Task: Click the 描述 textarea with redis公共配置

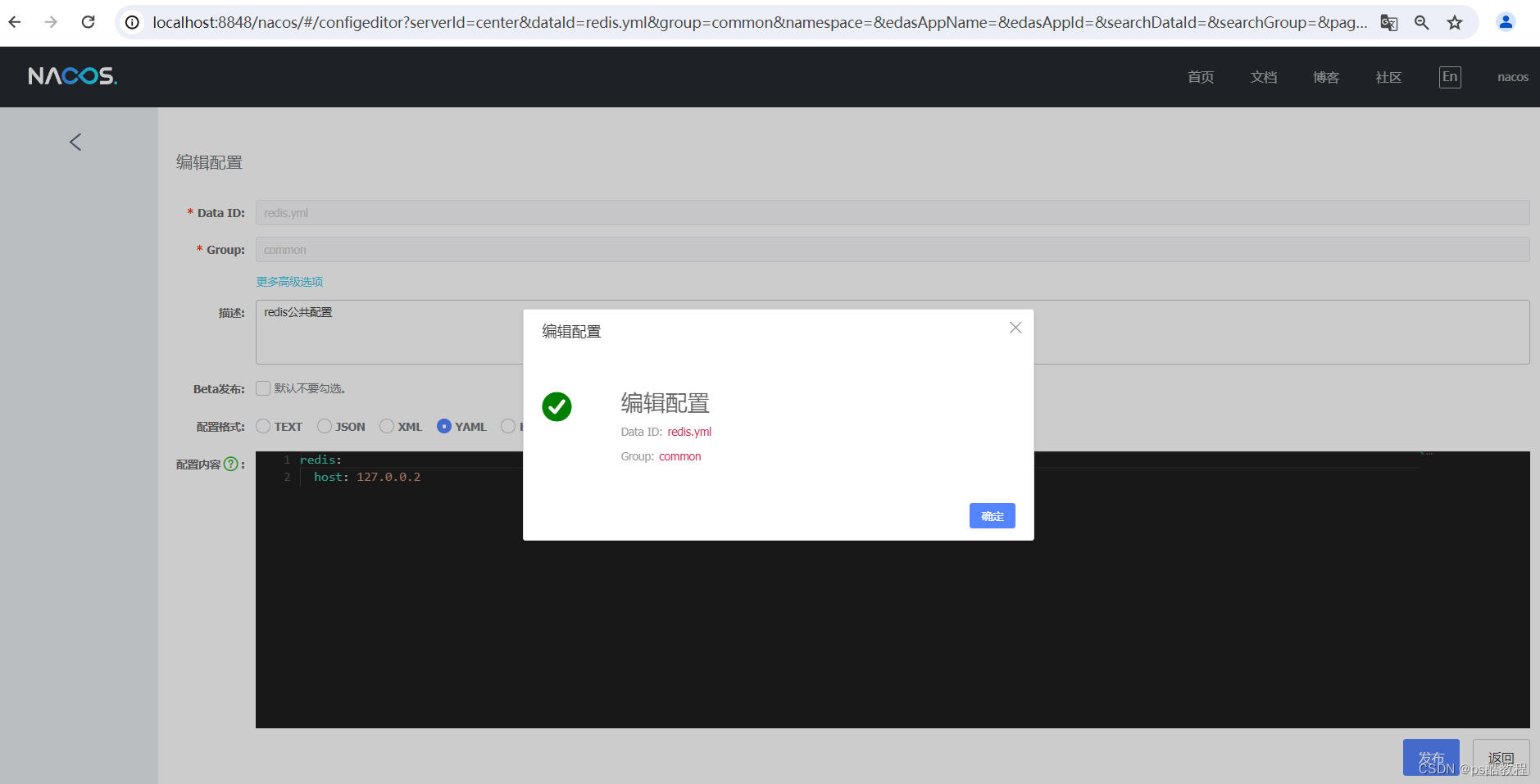Action: [893, 332]
